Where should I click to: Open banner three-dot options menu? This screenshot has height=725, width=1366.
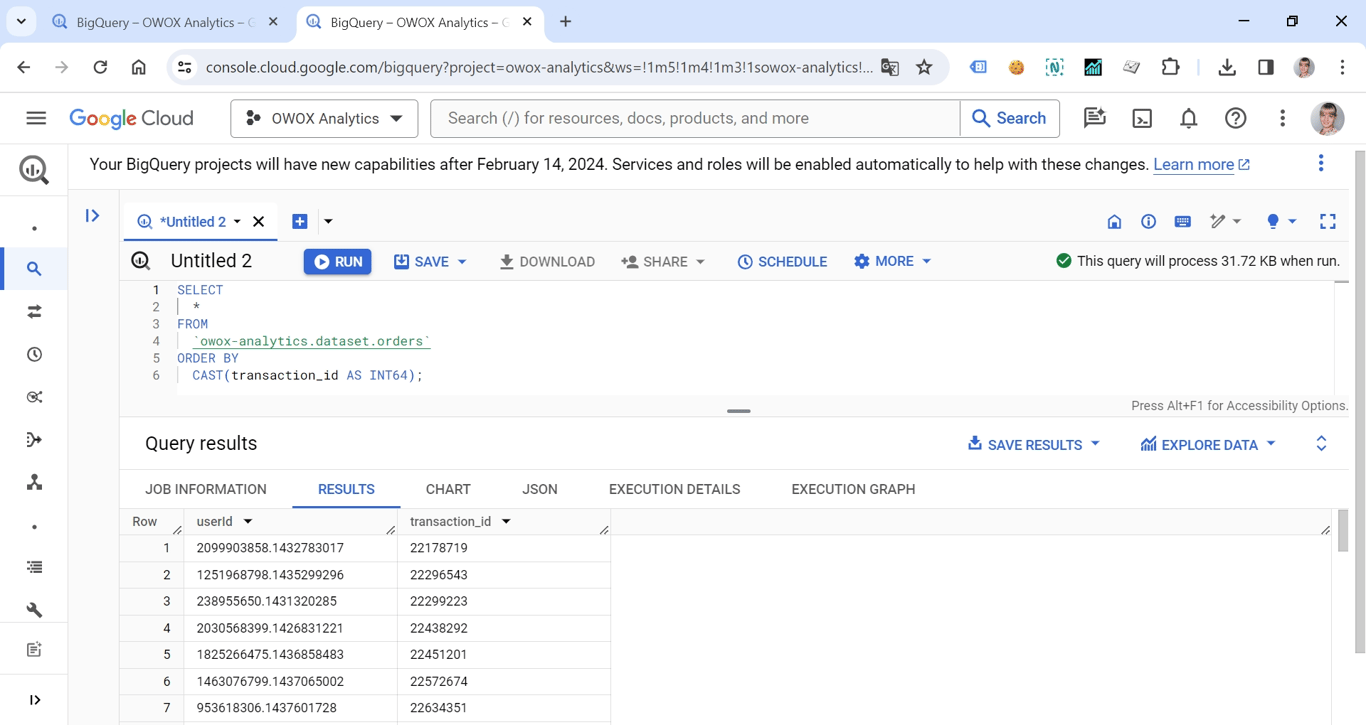pyautogui.click(x=1321, y=163)
